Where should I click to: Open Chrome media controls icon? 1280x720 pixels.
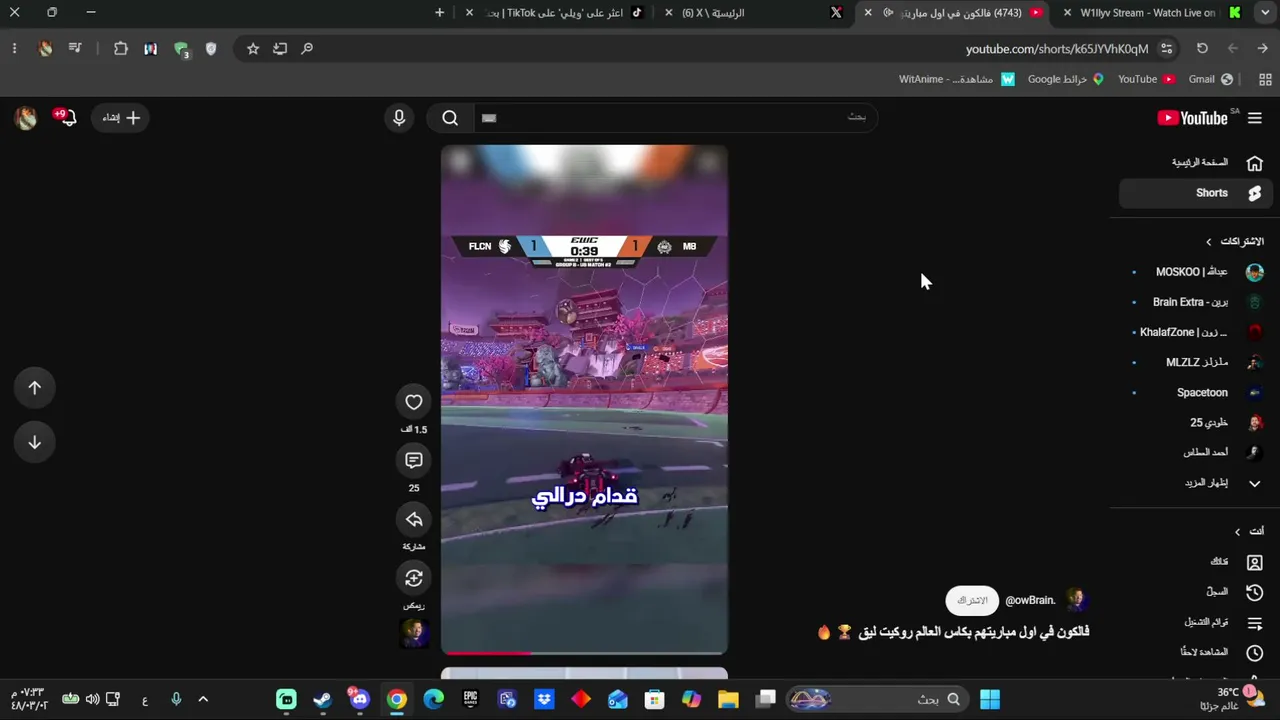pyautogui.click(x=75, y=48)
